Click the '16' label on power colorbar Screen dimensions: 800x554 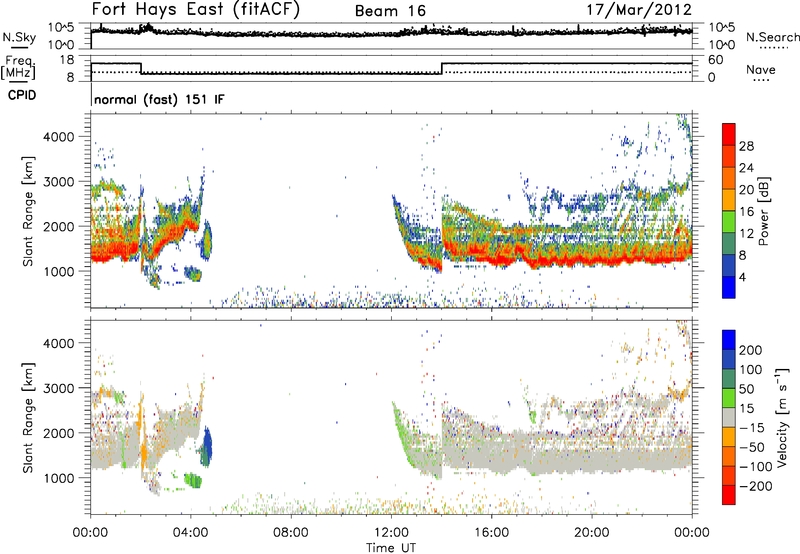pos(746,212)
